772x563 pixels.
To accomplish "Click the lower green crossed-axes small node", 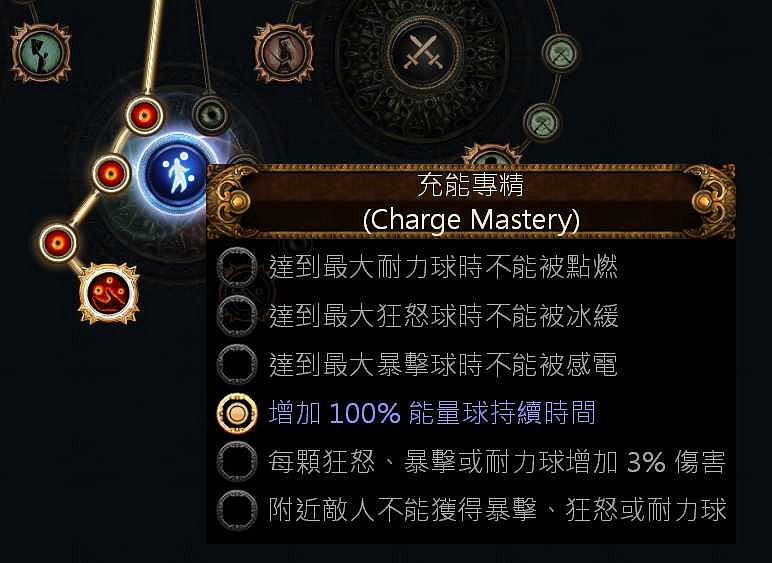I will (542, 122).
